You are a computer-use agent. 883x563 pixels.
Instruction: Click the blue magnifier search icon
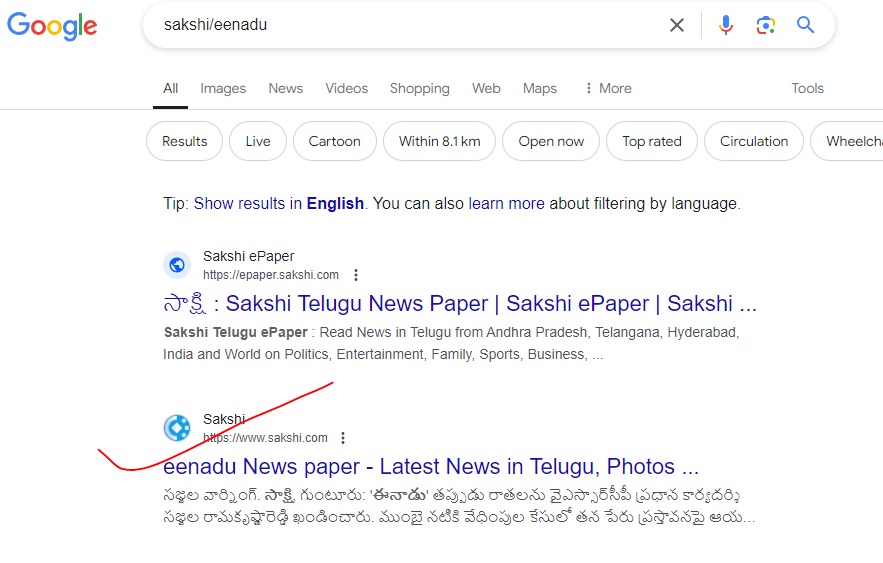(806, 25)
